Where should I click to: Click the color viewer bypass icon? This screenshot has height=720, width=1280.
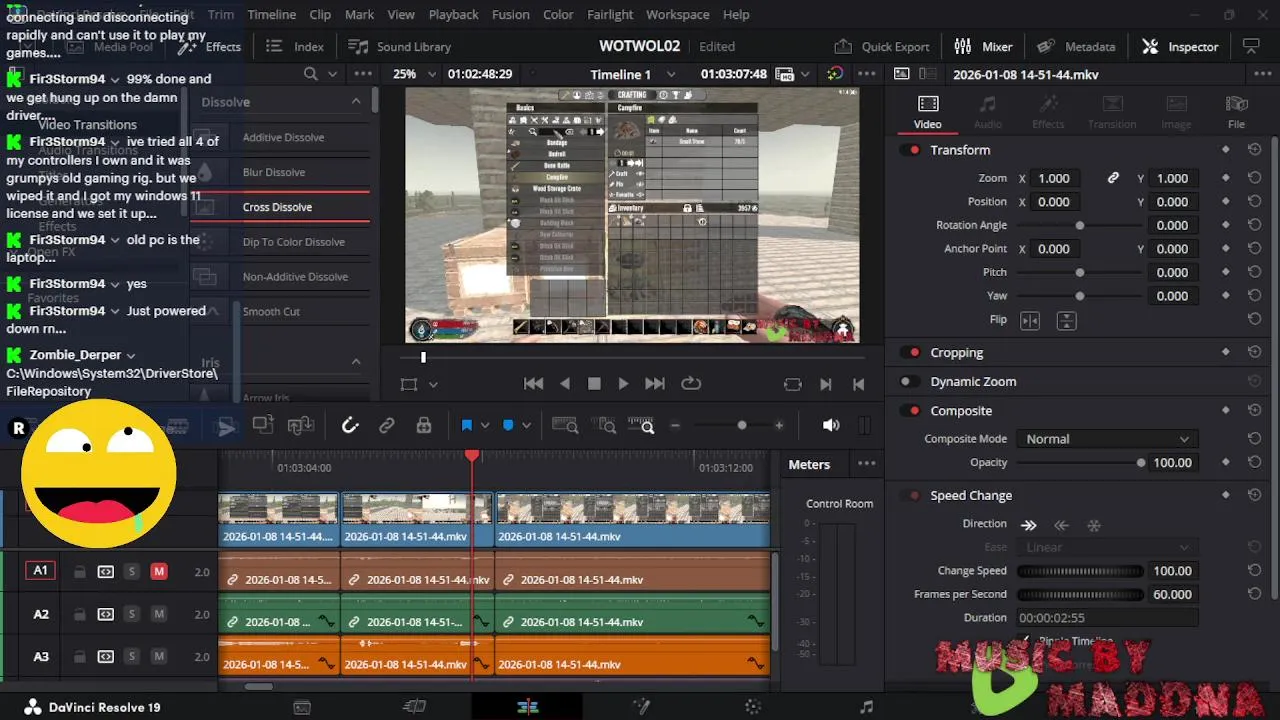(x=835, y=74)
